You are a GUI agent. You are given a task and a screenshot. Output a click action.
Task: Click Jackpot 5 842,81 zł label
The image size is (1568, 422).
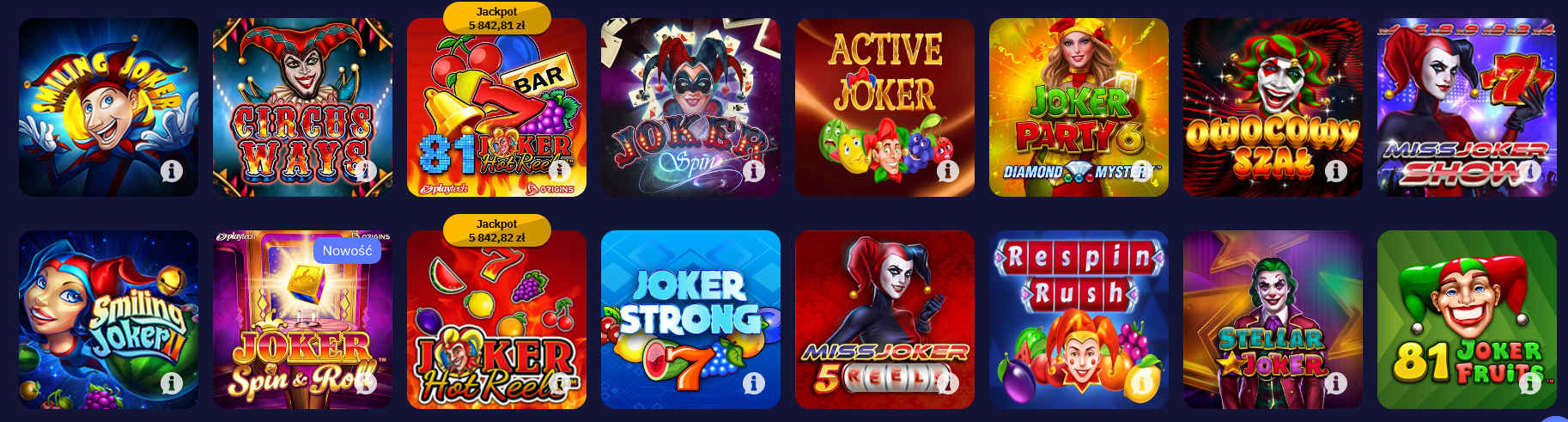[x=497, y=19]
